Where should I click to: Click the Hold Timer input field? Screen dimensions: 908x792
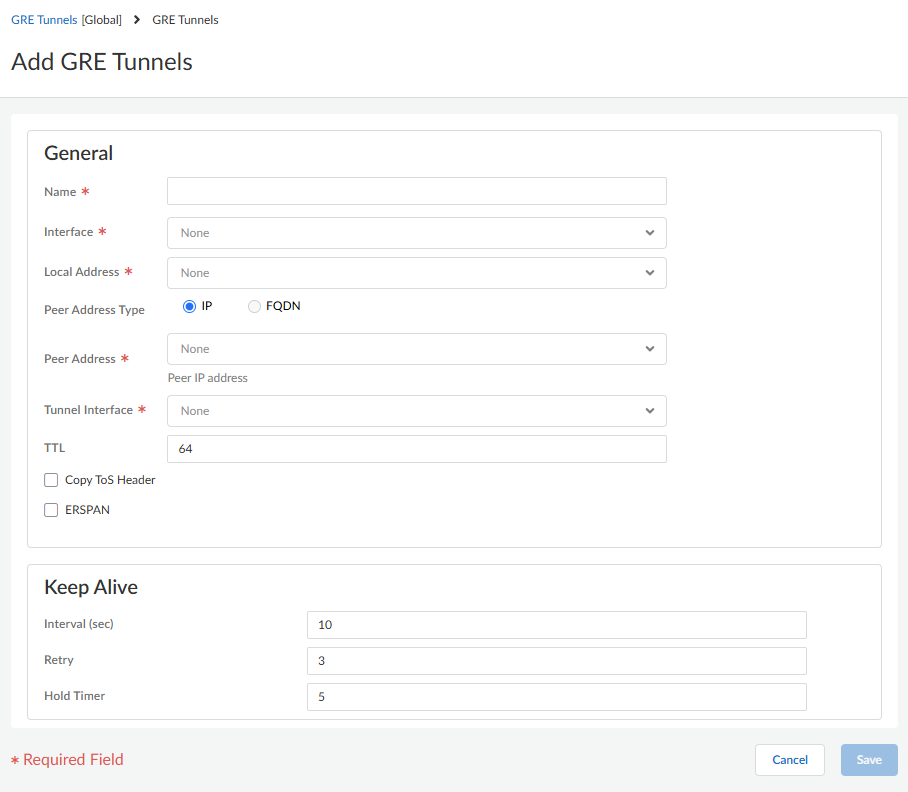click(x=556, y=697)
